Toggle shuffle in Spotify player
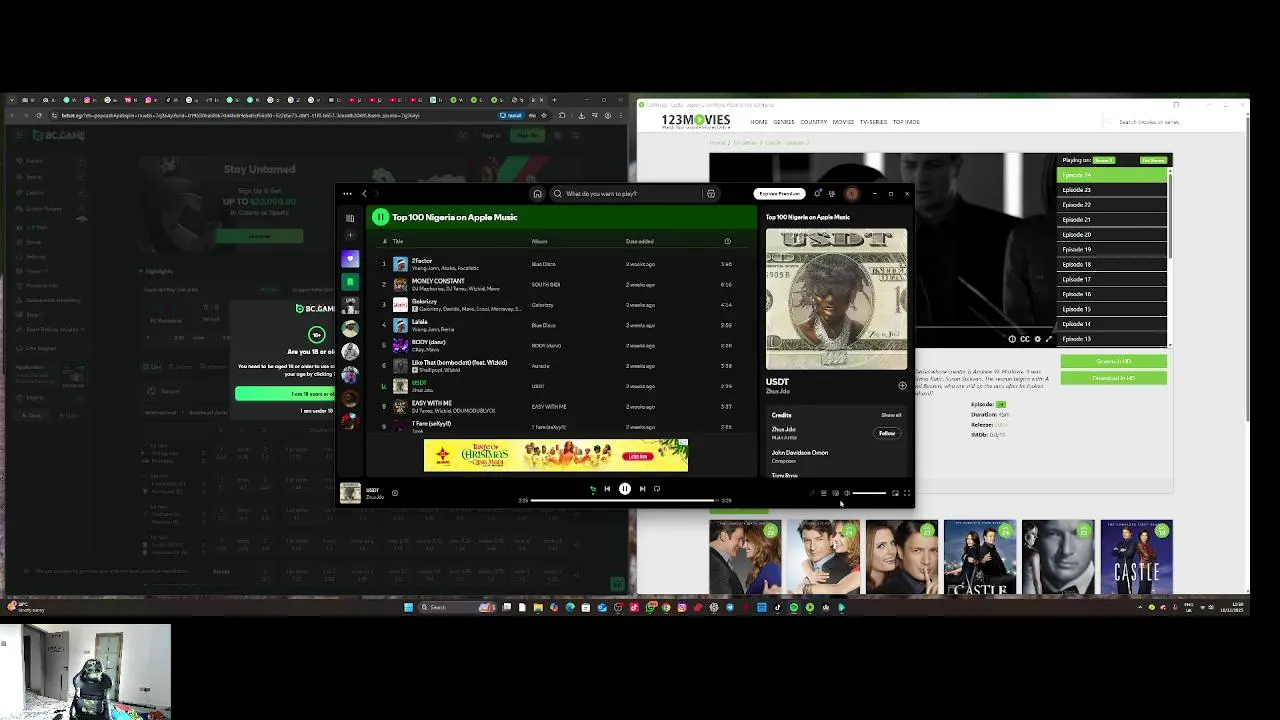The height and width of the screenshot is (720, 1280). (x=592, y=489)
